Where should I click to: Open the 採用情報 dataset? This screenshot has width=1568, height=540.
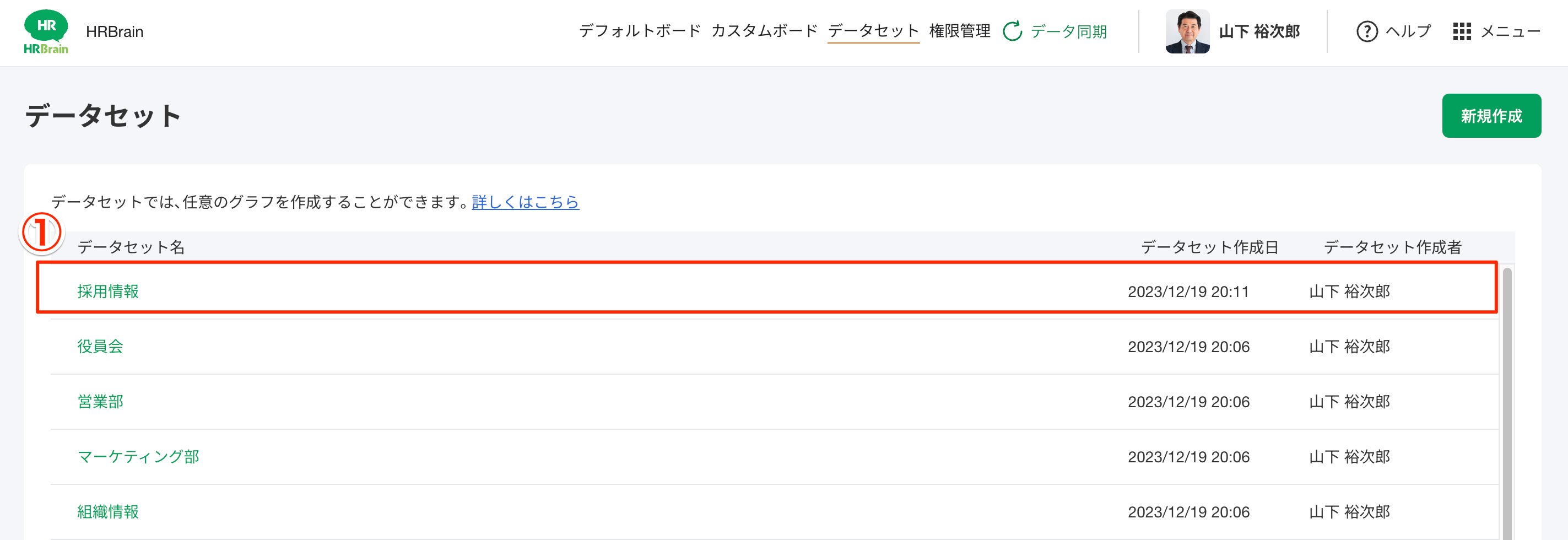click(109, 291)
